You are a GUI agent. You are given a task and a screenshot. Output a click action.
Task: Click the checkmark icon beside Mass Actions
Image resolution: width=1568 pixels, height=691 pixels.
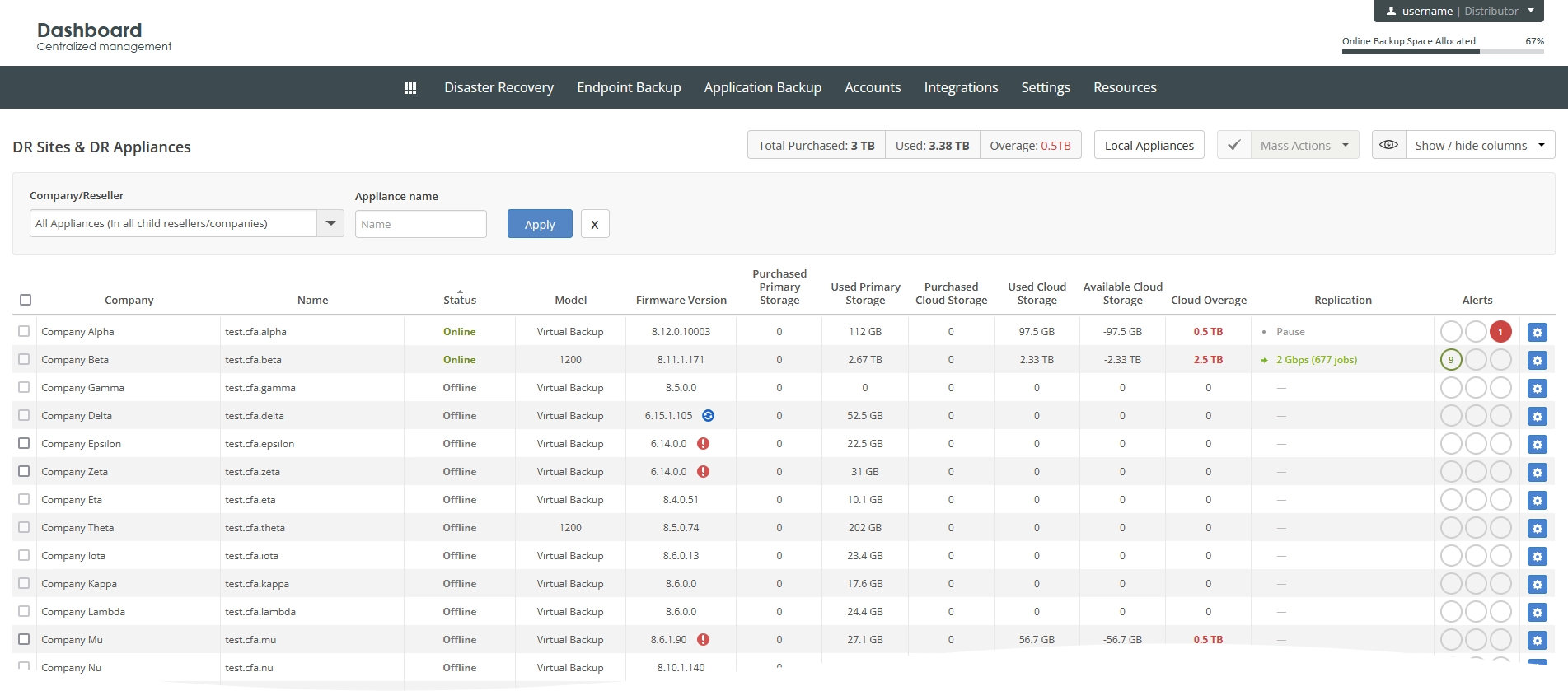tap(1233, 145)
